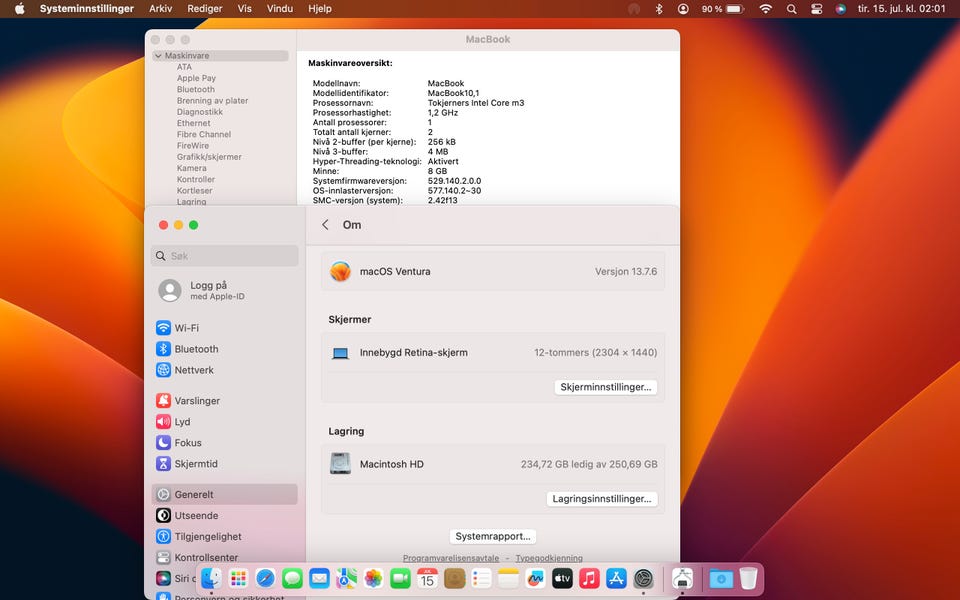960x600 pixels.
Task: Select Bluetooth in the settings sidebar
Action: (196, 349)
